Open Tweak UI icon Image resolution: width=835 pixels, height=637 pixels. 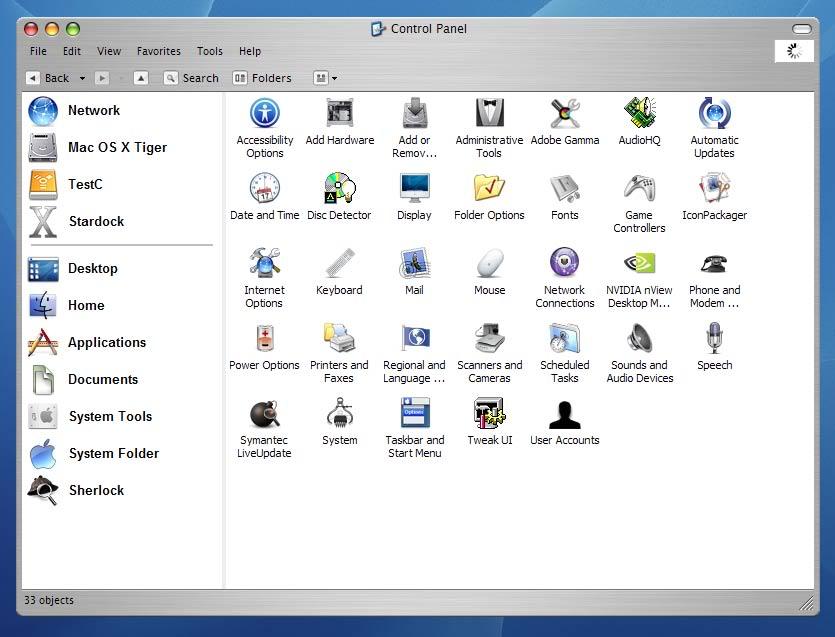[489, 414]
